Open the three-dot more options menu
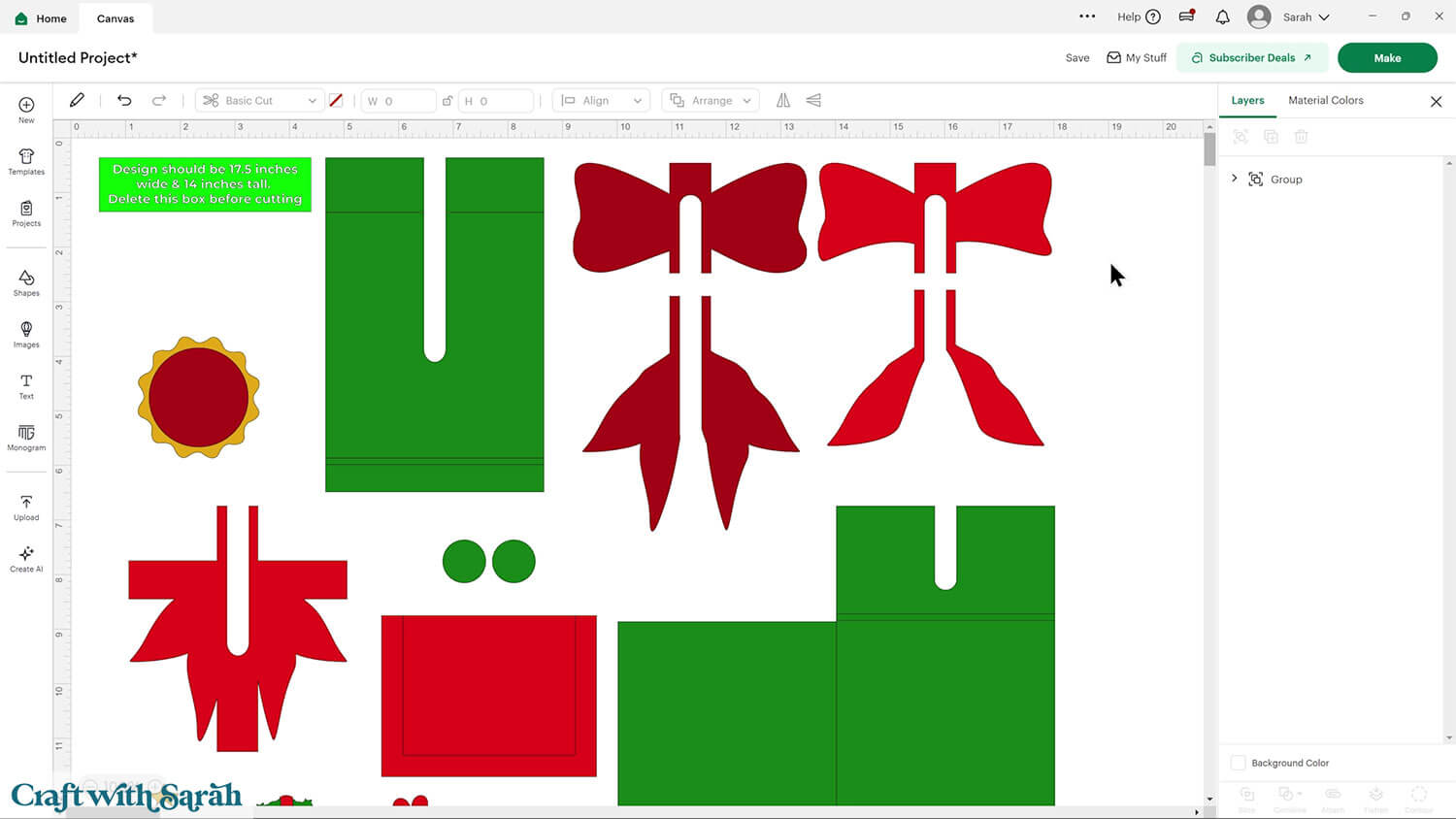1456x819 pixels. point(1087,16)
